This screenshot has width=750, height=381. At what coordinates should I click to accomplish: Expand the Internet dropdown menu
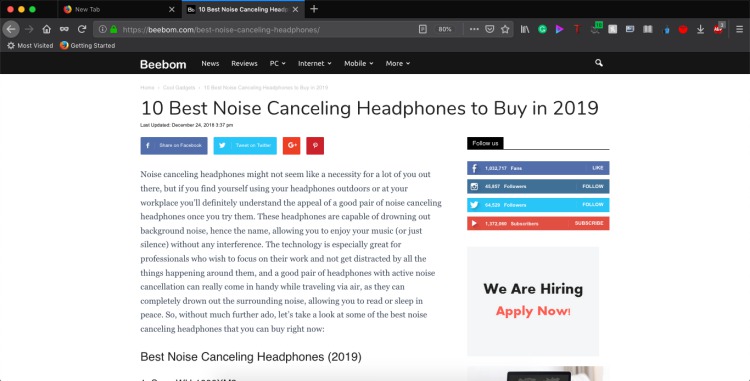(314, 63)
